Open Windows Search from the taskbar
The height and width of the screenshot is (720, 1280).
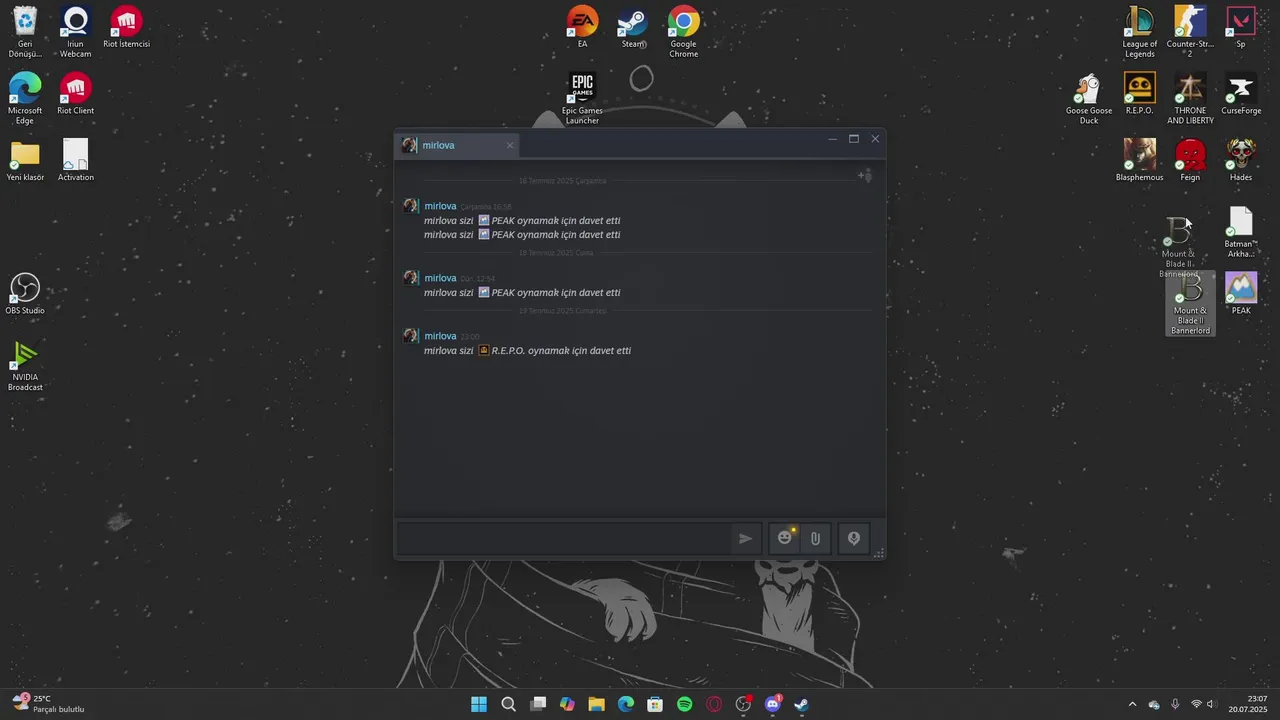pos(508,704)
